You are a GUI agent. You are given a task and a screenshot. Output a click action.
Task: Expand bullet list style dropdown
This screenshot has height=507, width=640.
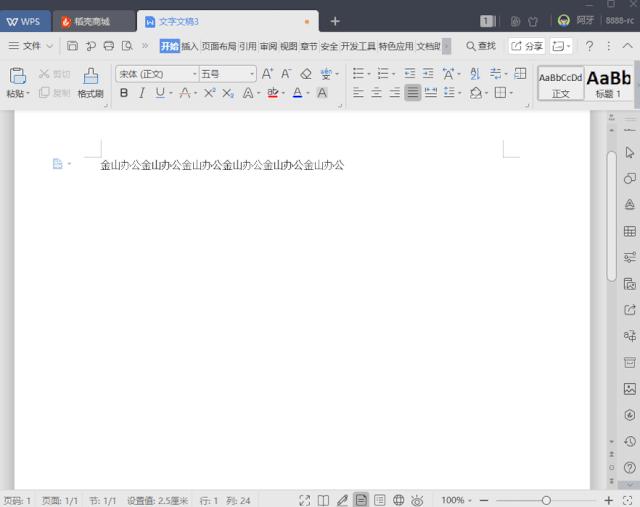pyautogui.click(x=369, y=74)
